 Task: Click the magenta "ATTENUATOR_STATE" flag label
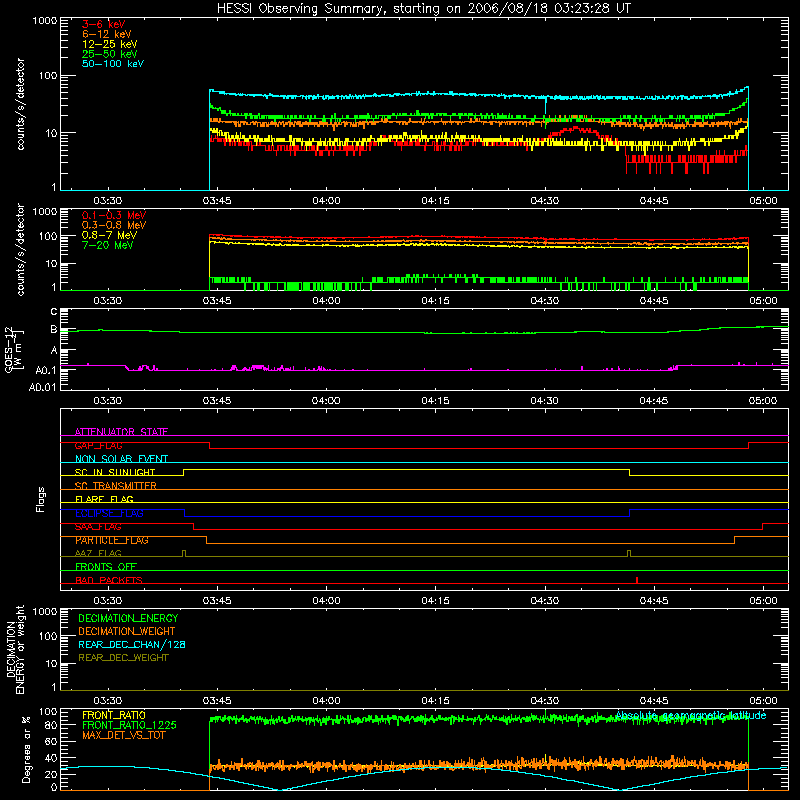[x=121, y=432]
